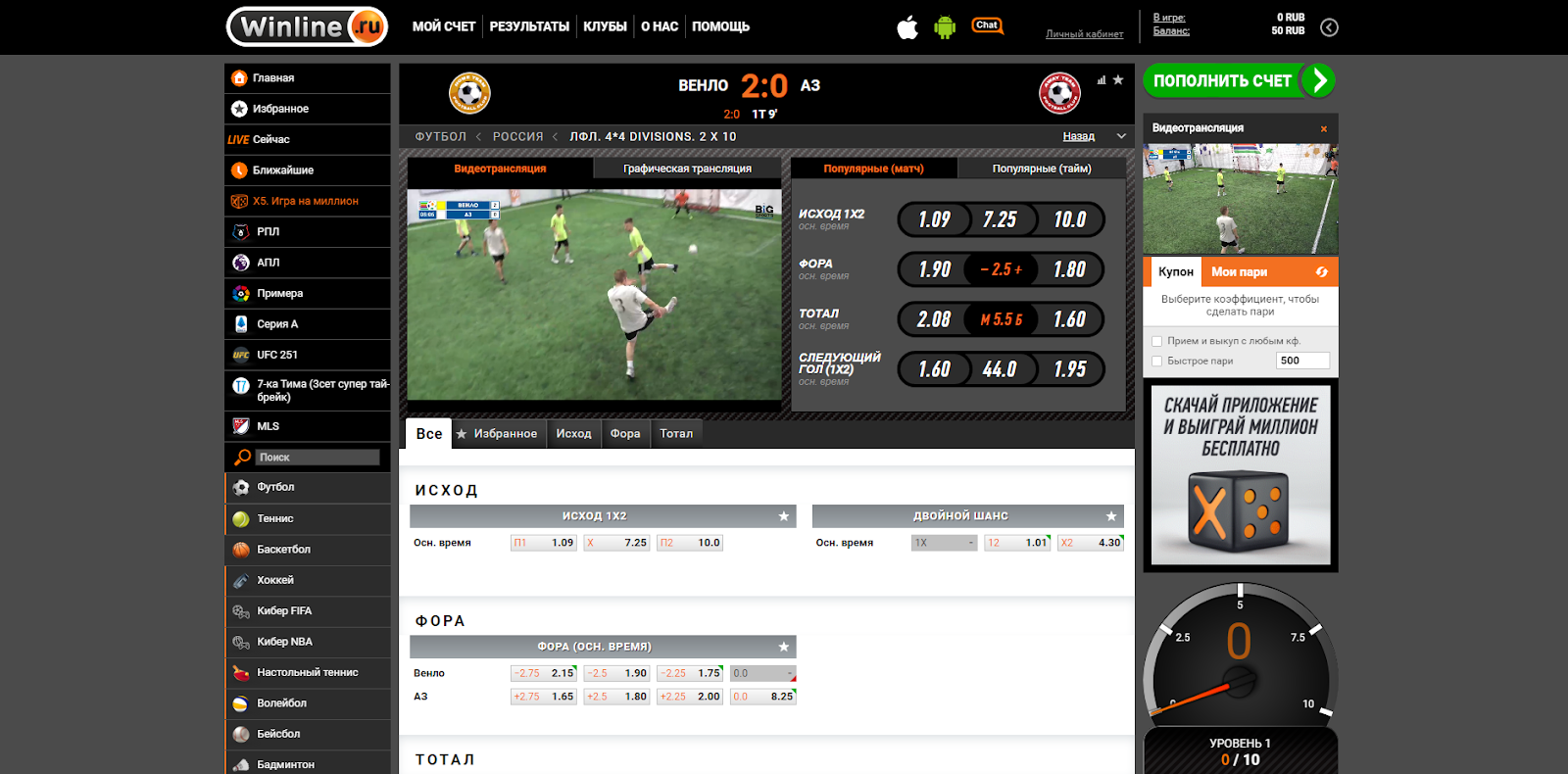Screen dimensions: 1568x774
Task: Star the ДВОЙНОЙ ШАНС market header
Action: [x=1111, y=516]
